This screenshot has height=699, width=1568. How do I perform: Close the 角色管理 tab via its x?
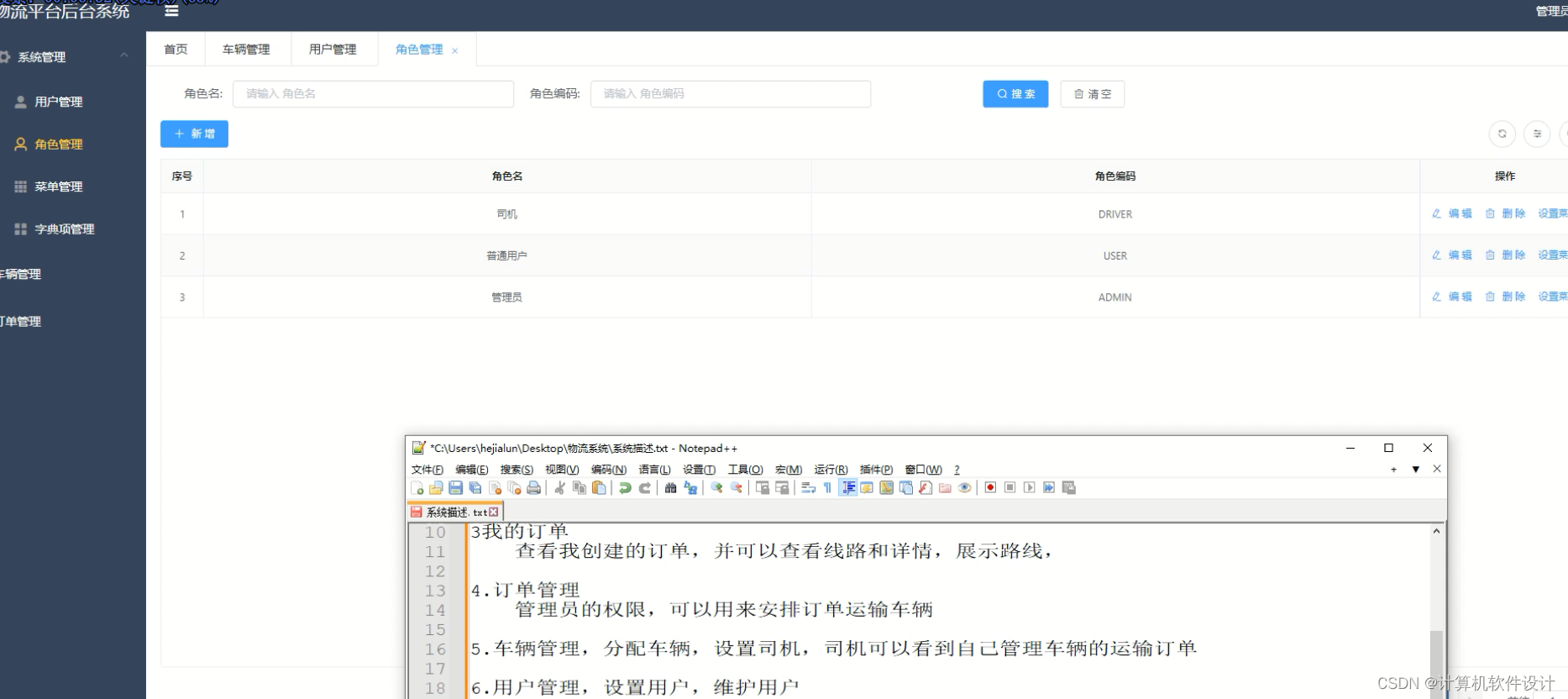tap(455, 50)
